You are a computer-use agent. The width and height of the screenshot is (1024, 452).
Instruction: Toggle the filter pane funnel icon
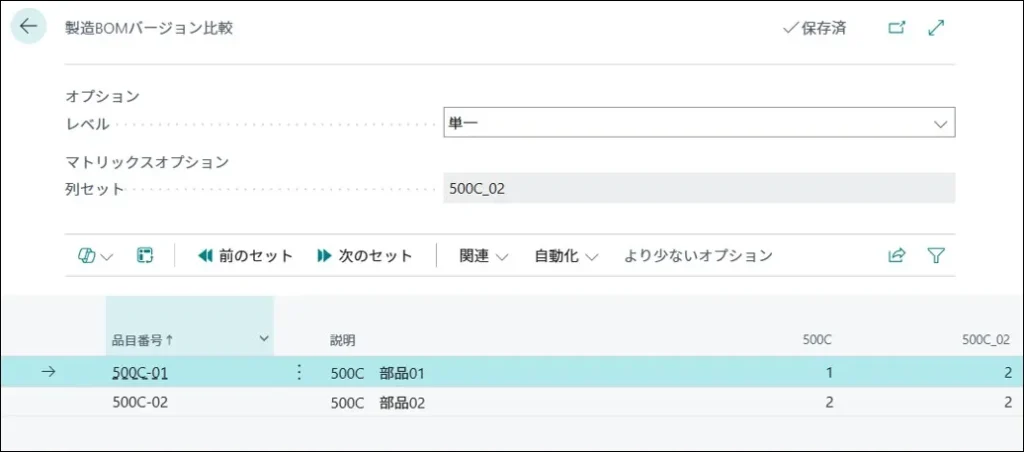[936, 256]
